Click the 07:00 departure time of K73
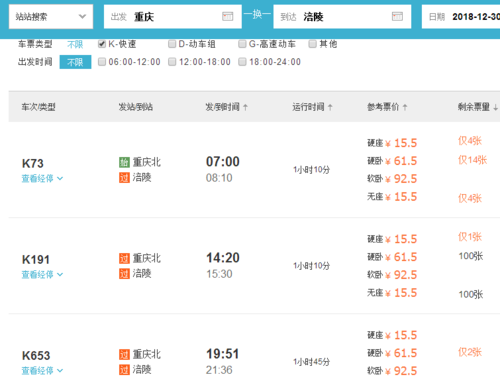Screen dimensions: 500x383 (223, 162)
